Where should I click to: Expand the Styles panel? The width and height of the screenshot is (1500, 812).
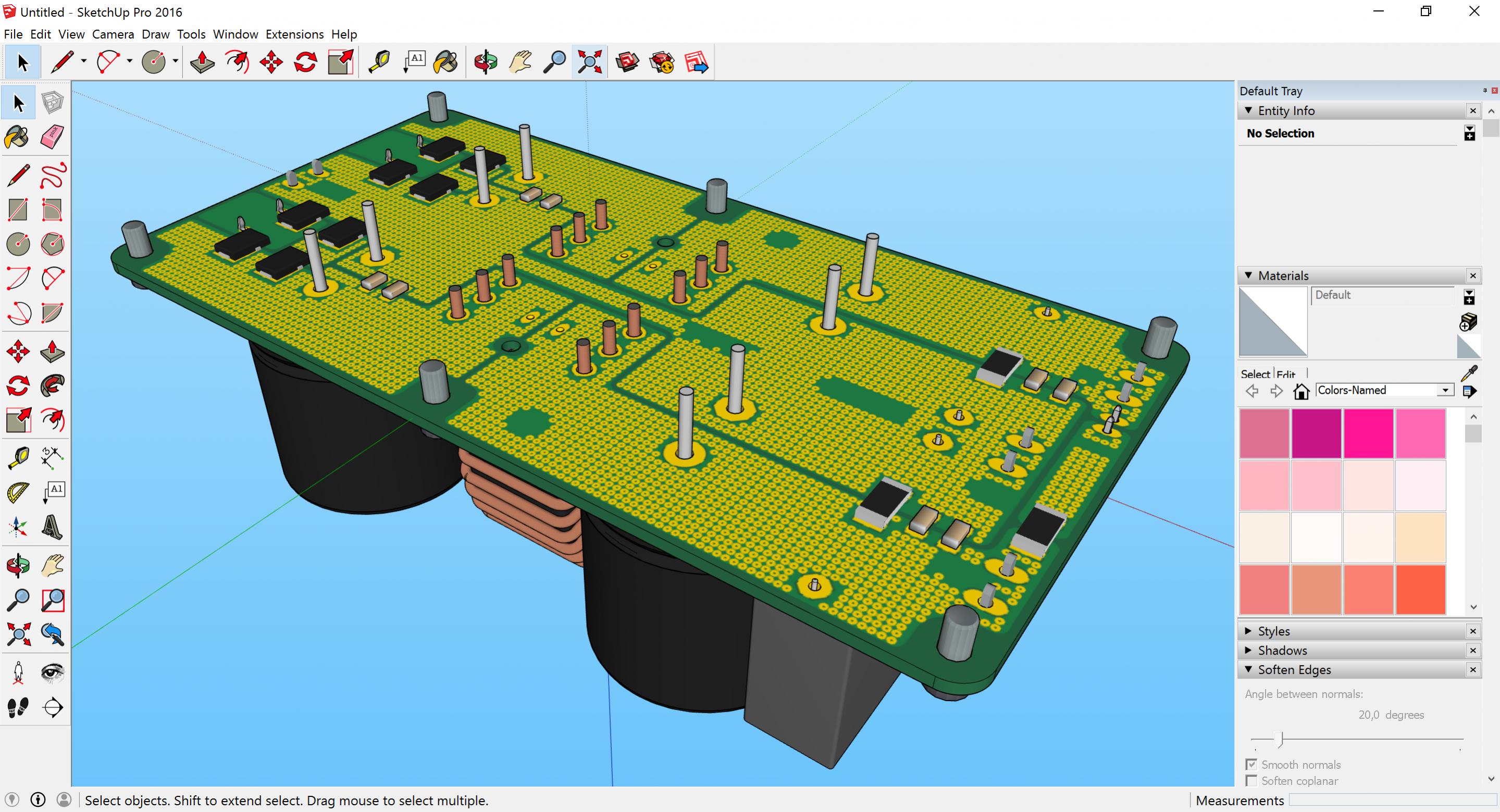click(x=1248, y=631)
